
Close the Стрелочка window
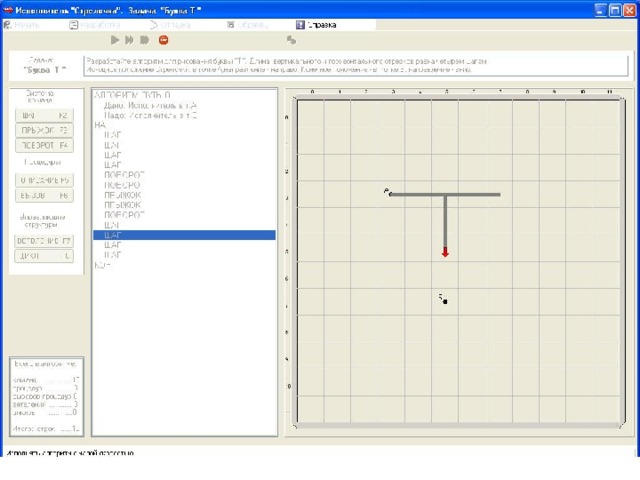629,10
